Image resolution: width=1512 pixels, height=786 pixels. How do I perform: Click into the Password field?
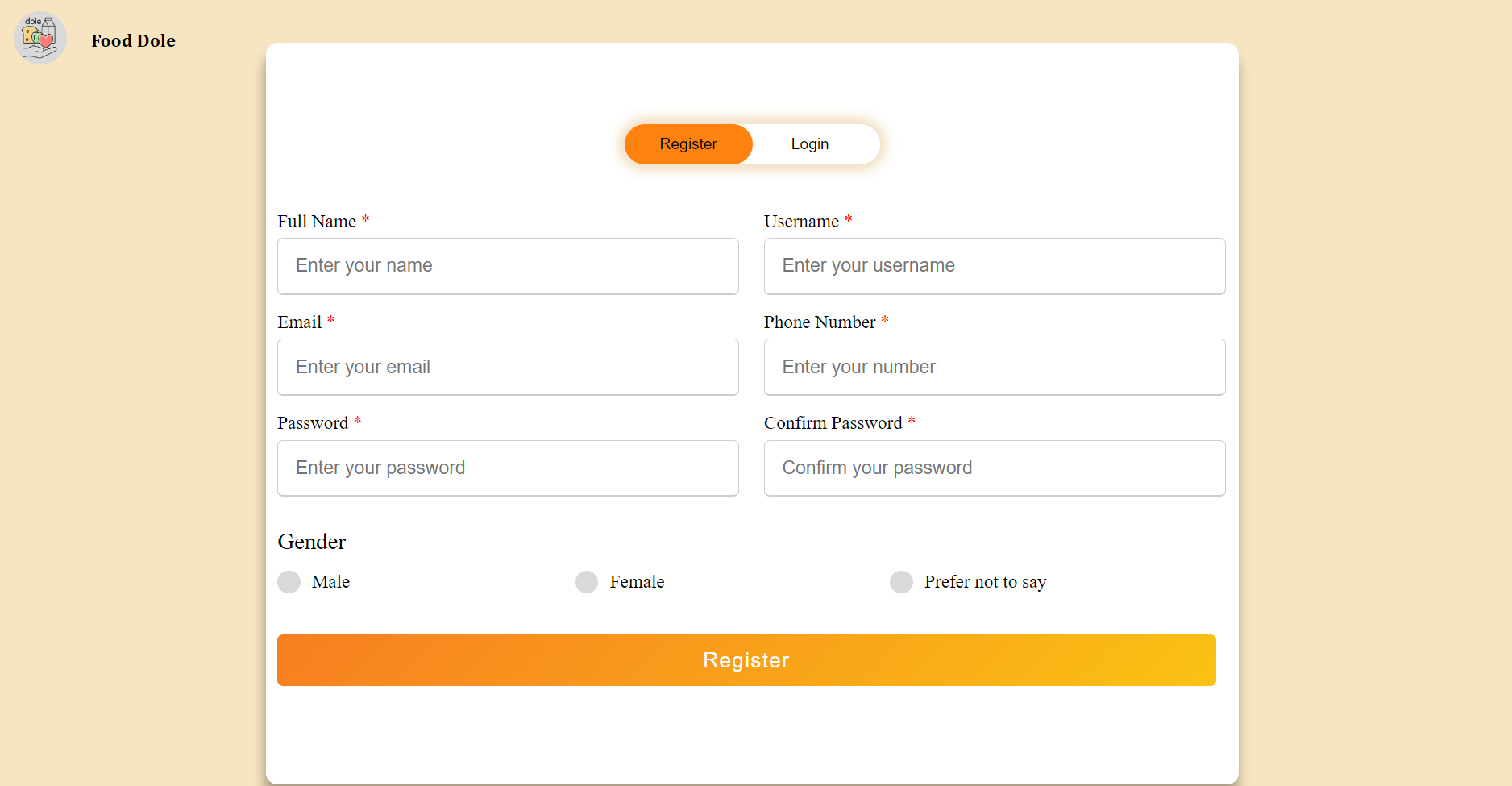[x=508, y=468]
